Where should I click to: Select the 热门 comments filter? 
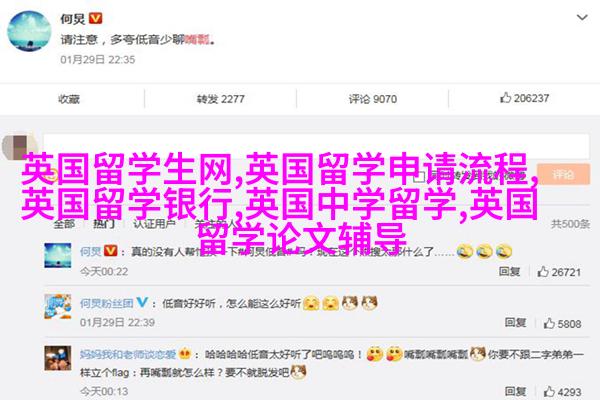(x=104, y=224)
